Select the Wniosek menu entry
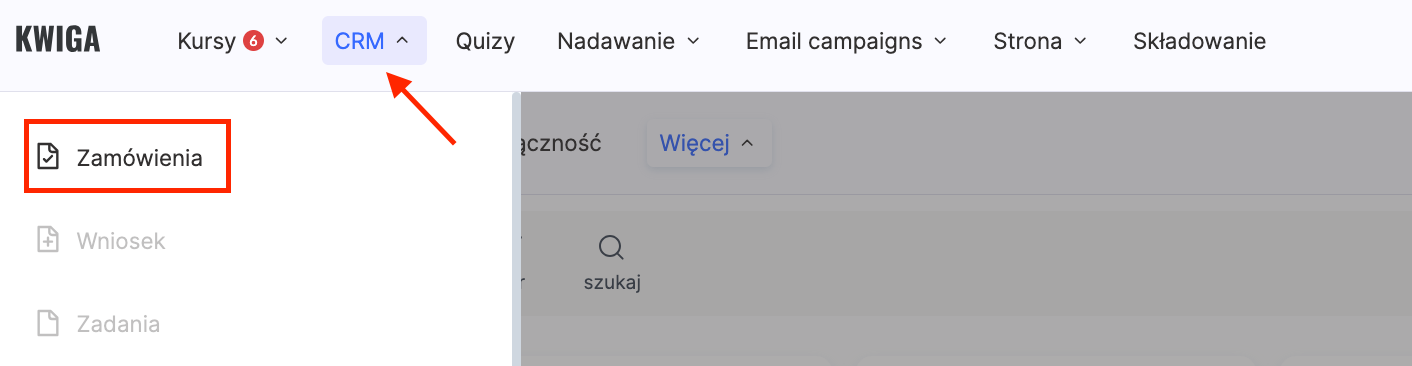 pos(121,241)
